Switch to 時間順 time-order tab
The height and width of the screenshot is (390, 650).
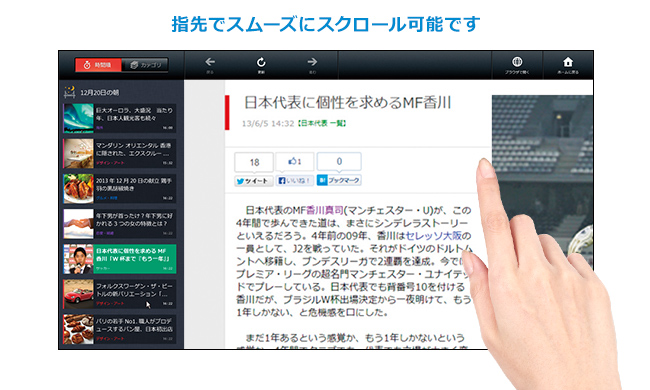98,65
